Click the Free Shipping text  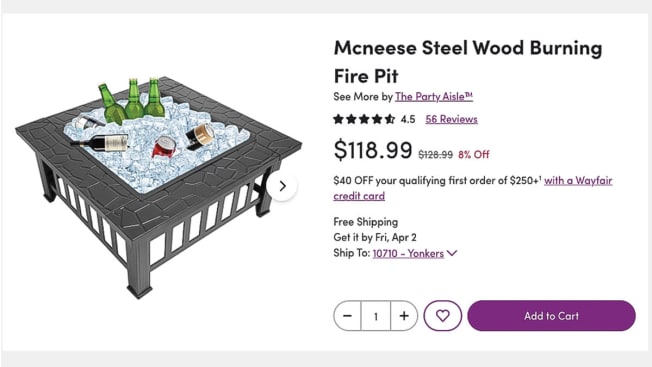366,222
